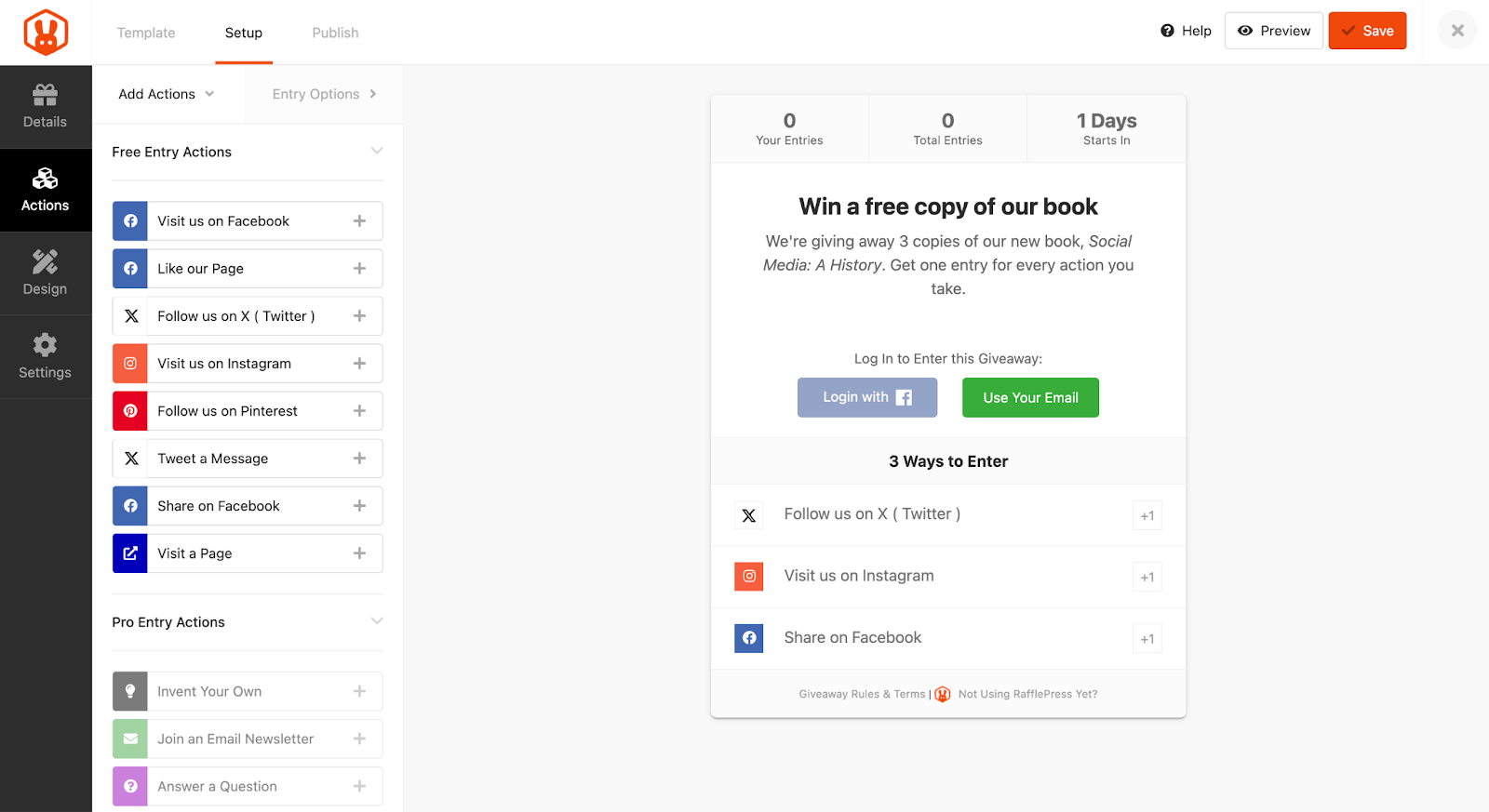The image size is (1489, 812).
Task: Collapse the Pro Entry Actions section
Action: 377,621
